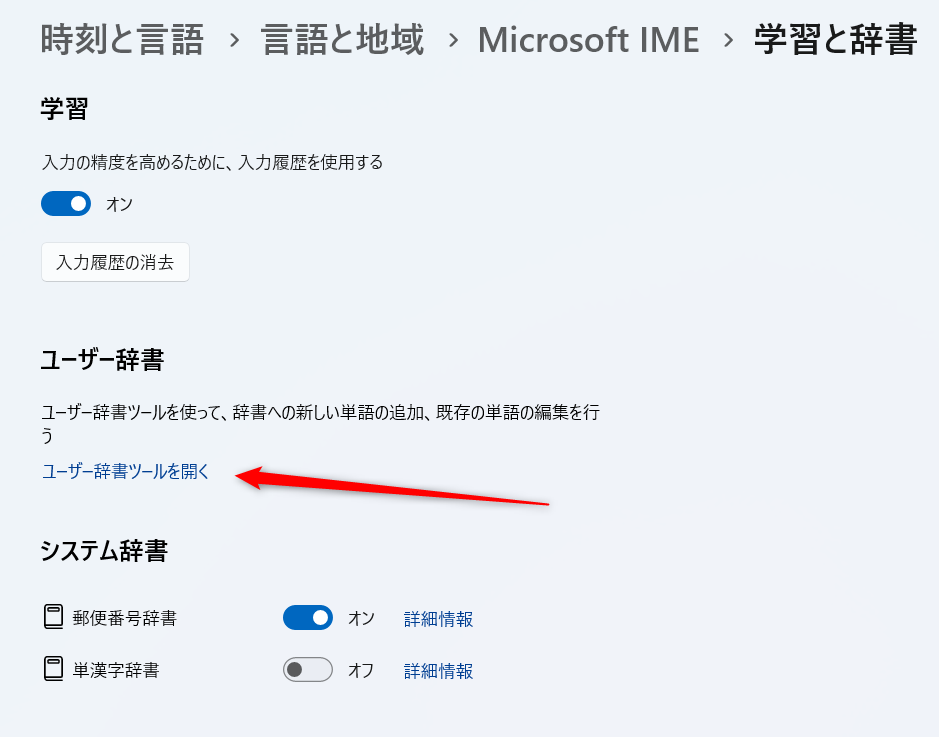This screenshot has width=939, height=737.
Task: Click the chevron before 学習と辞書 breadcrumb
Action: [x=727, y=41]
